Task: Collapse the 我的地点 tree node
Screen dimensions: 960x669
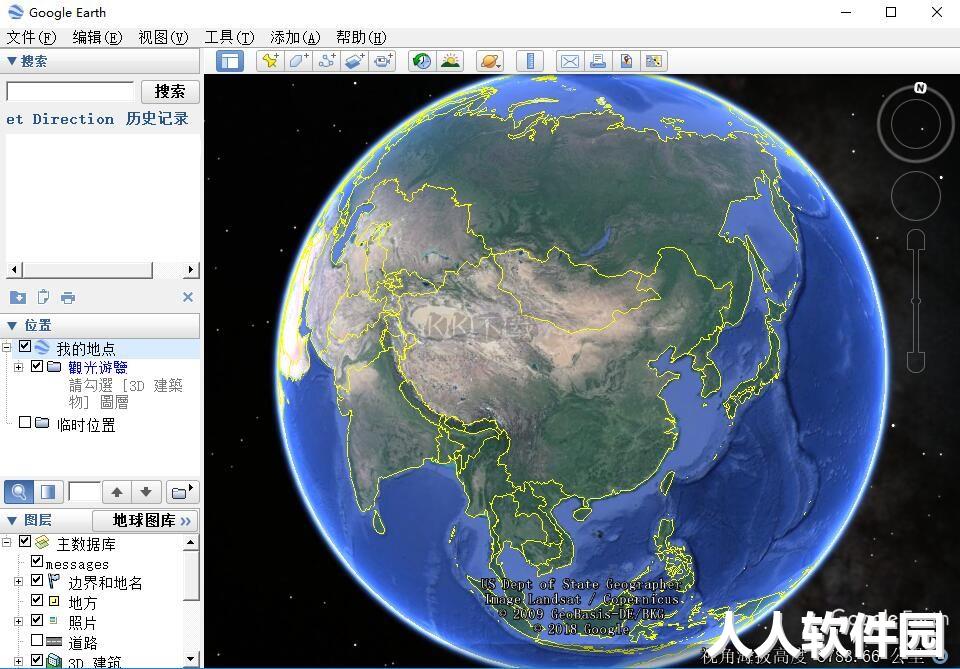Action: click(x=7, y=347)
